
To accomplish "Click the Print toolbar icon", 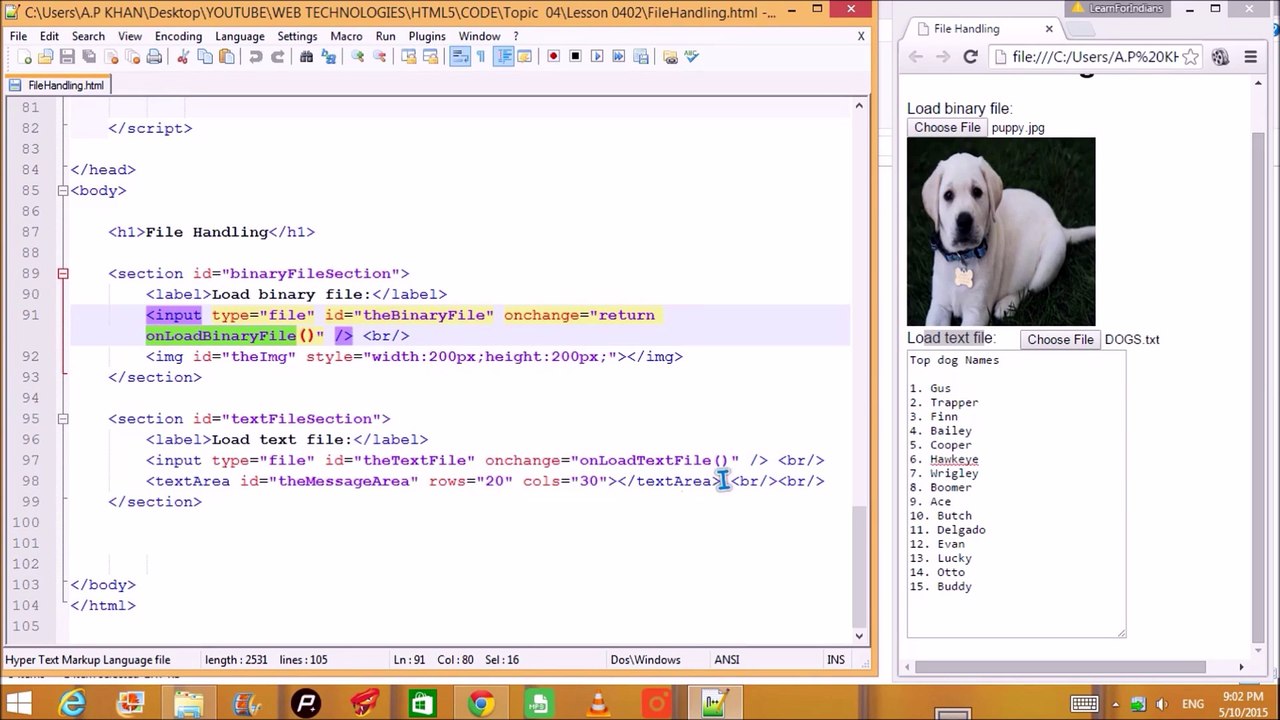I will coord(154,57).
